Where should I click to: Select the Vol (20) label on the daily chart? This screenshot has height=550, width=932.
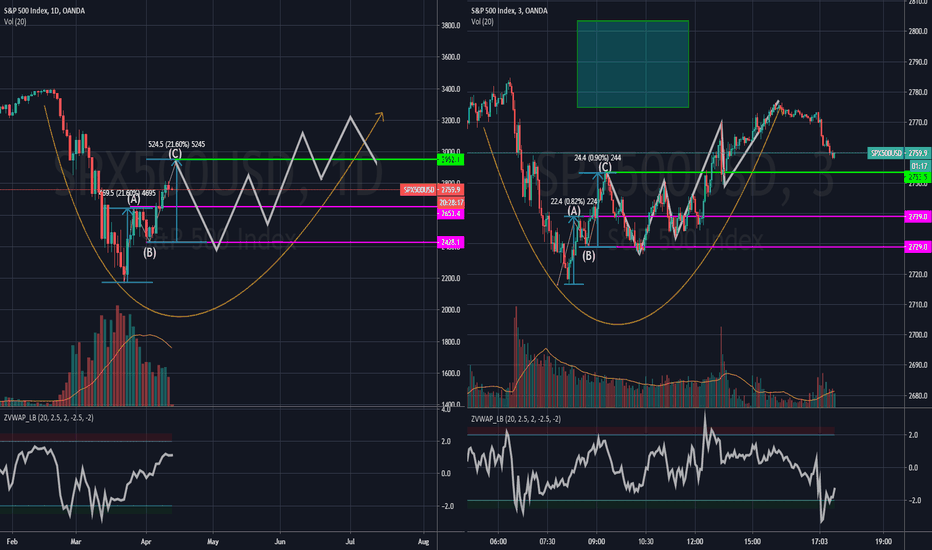click(x=15, y=21)
